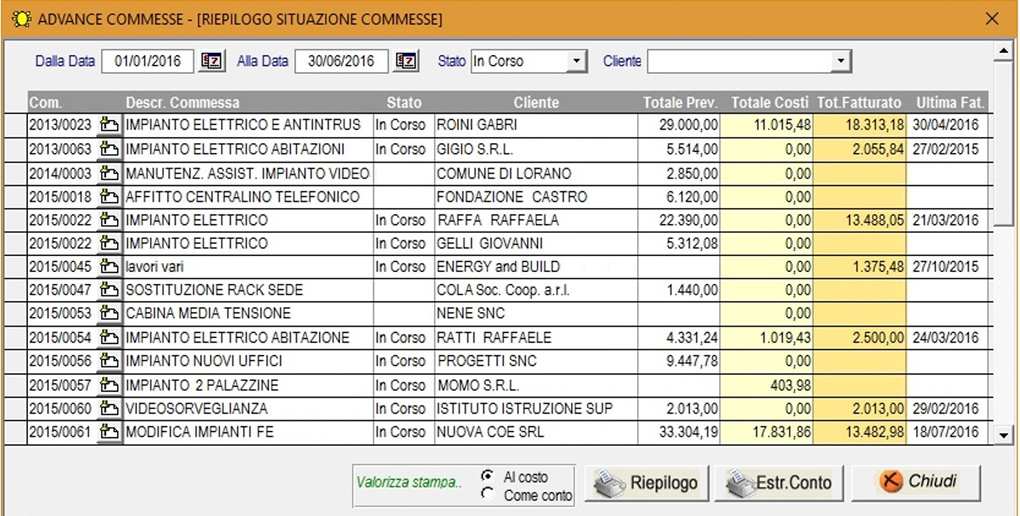Click client cell NUOVA COE SRL
This screenshot has height=516, width=1020.
(536, 432)
